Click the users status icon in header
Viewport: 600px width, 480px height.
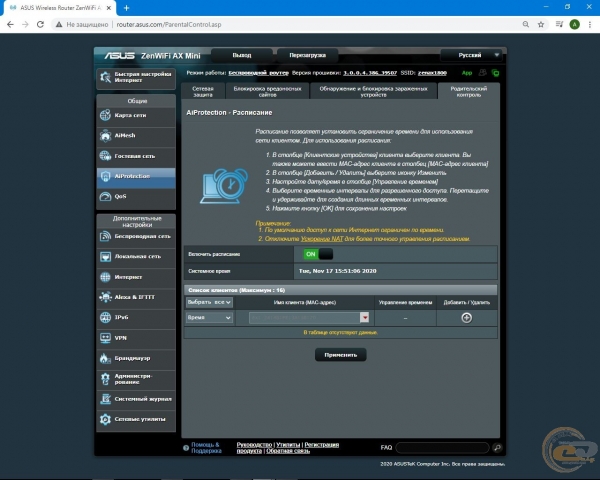[483, 73]
